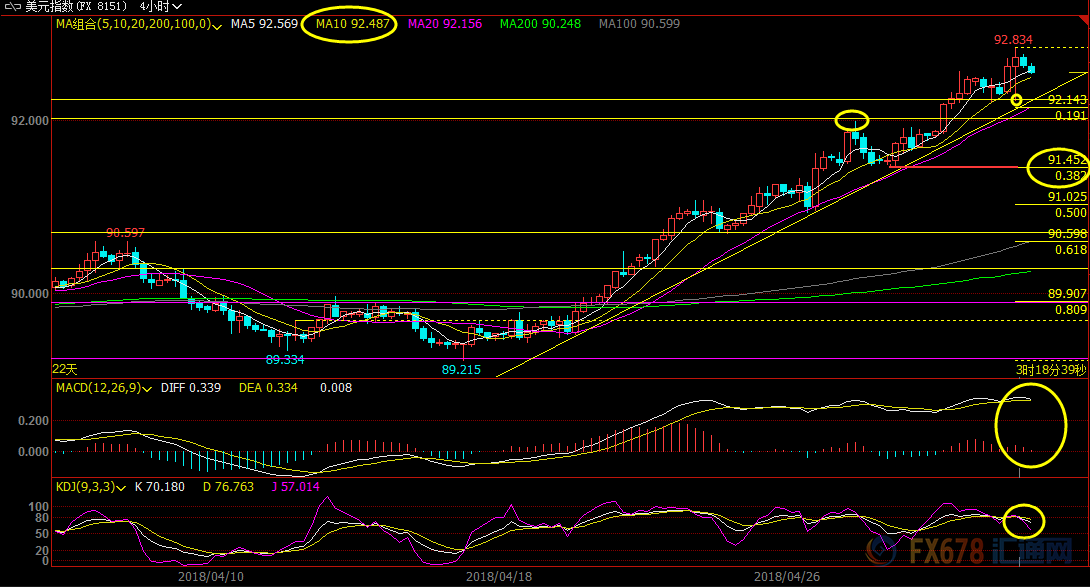This screenshot has height=587, width=1090.
Task: Click the 0.618 Fibonacci retracement label
Action: 1070,249
